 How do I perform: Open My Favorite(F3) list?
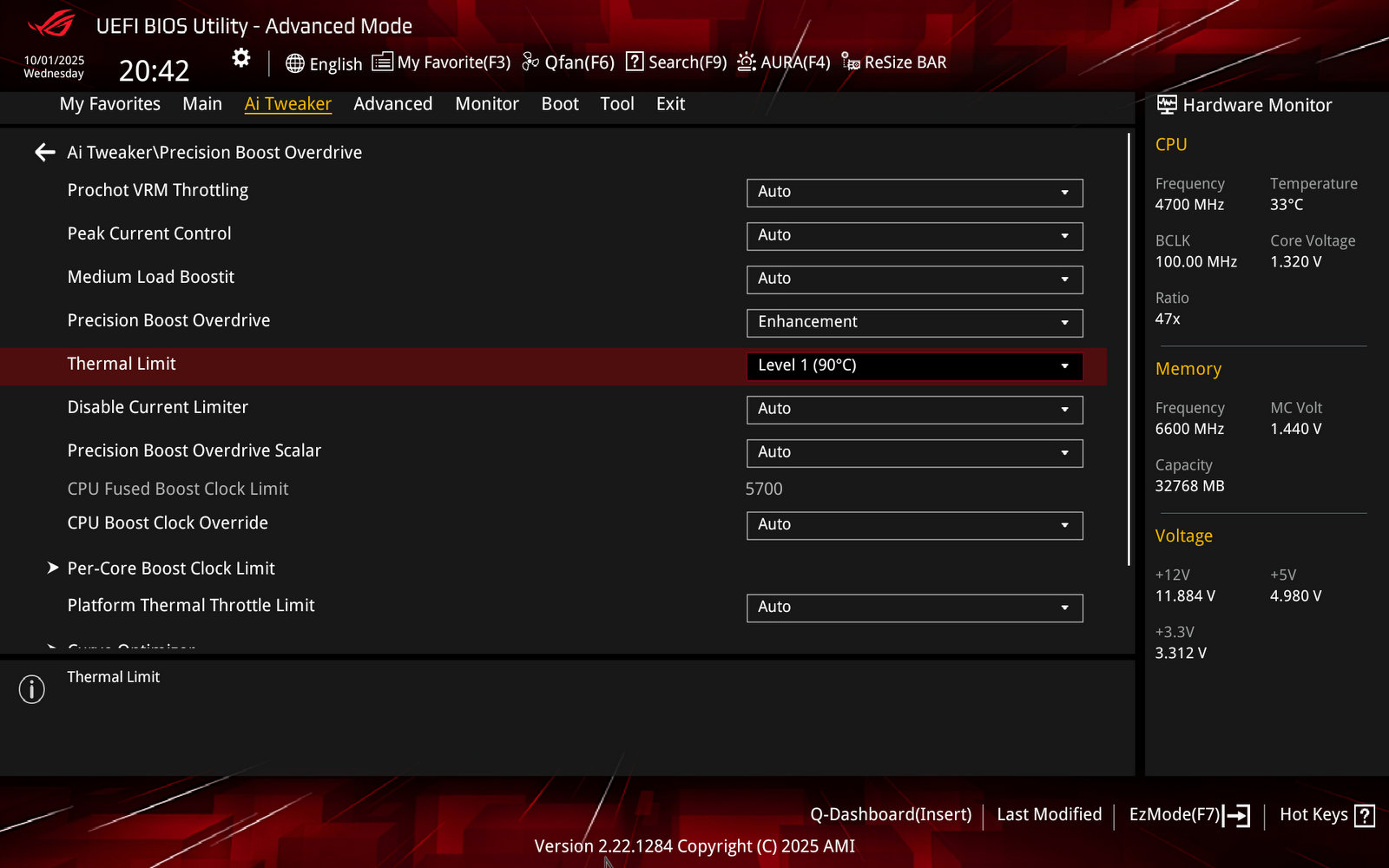[x=441, y=62]
